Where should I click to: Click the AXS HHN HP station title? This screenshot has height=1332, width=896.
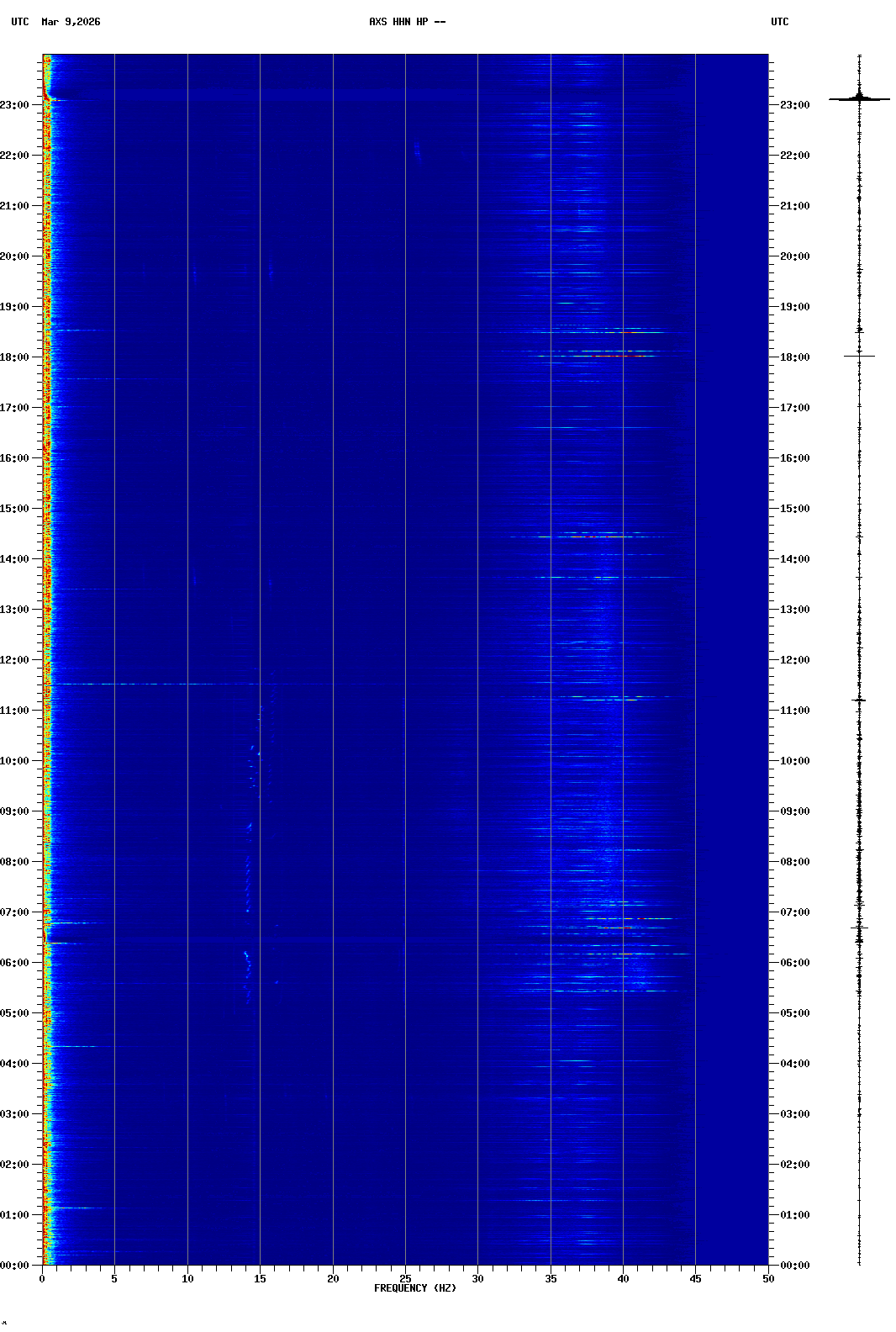click(407, 22)
